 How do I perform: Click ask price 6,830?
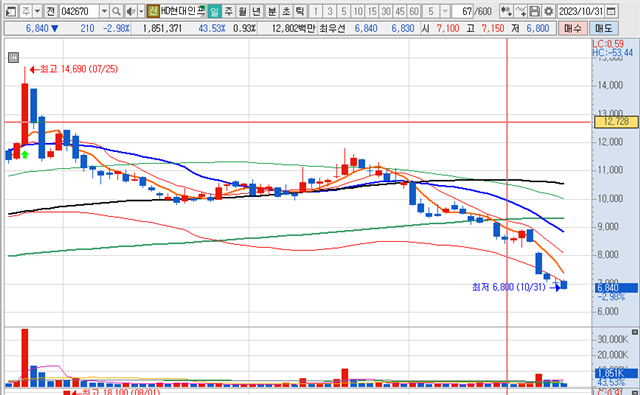pyautogui.click(x=403, y=29)
